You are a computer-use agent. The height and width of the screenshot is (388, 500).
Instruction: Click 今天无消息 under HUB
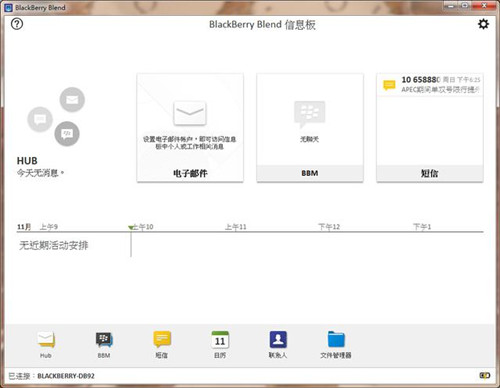click(40, 173)
